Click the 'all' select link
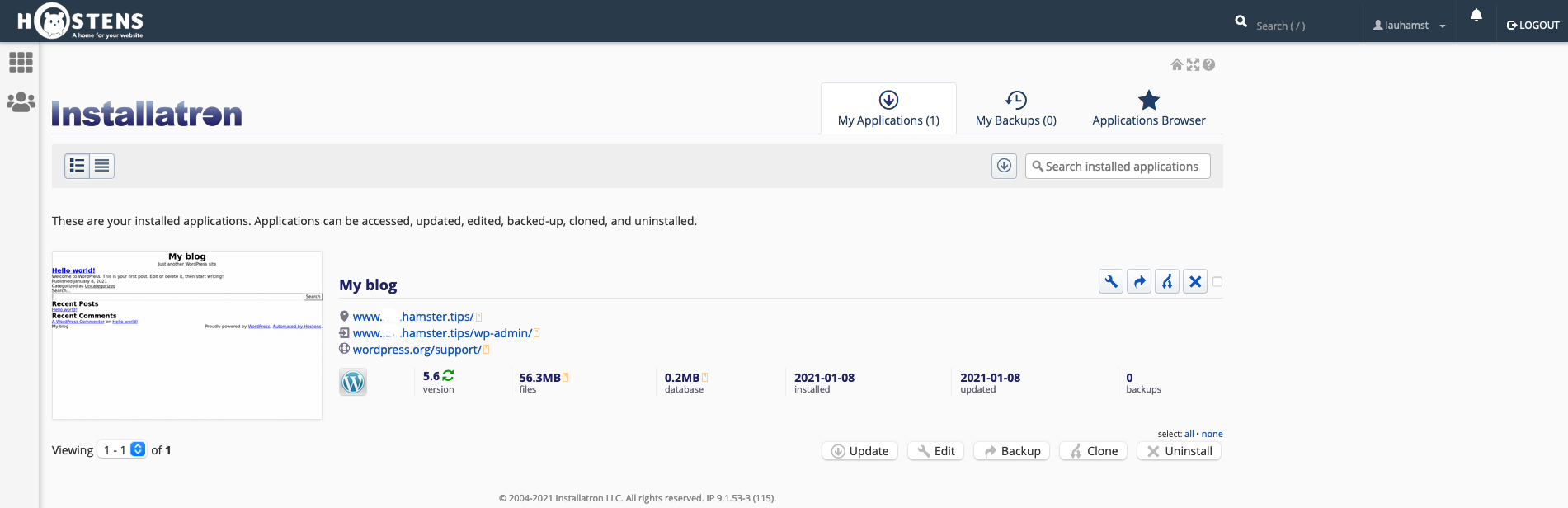Image resolution: width=1568 pixels, height=508 pixels. pos(1189,434)
